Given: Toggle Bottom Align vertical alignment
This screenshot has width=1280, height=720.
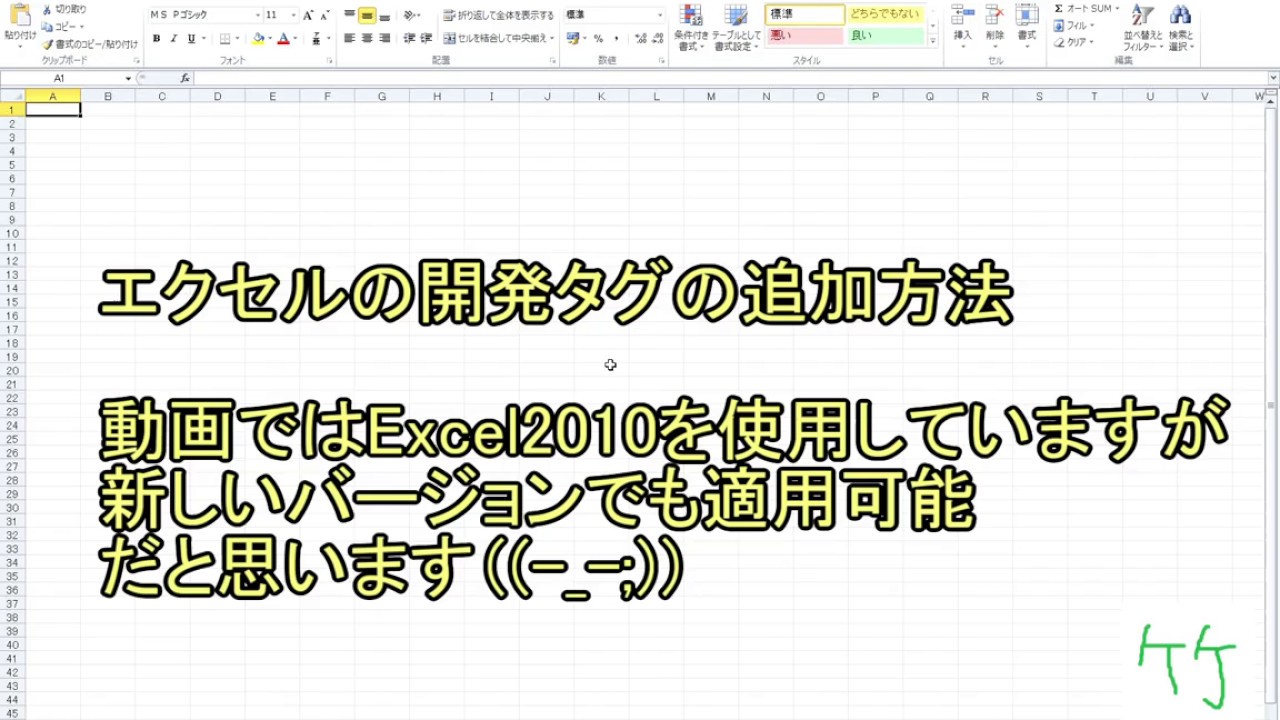Looking at the screenshot, I should click(x=385, y=15).
